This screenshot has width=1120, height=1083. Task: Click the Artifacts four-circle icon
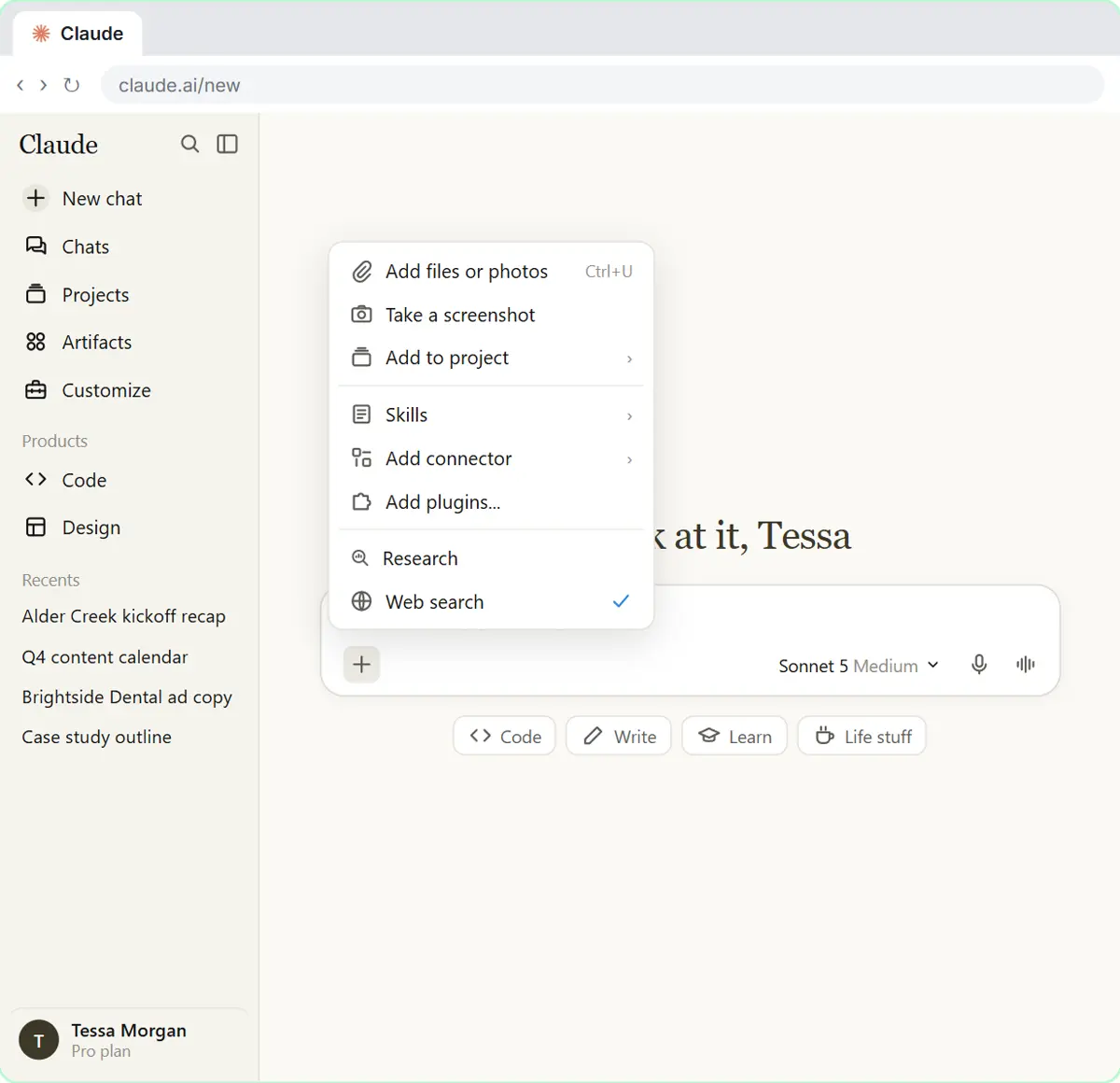(35, 342)
